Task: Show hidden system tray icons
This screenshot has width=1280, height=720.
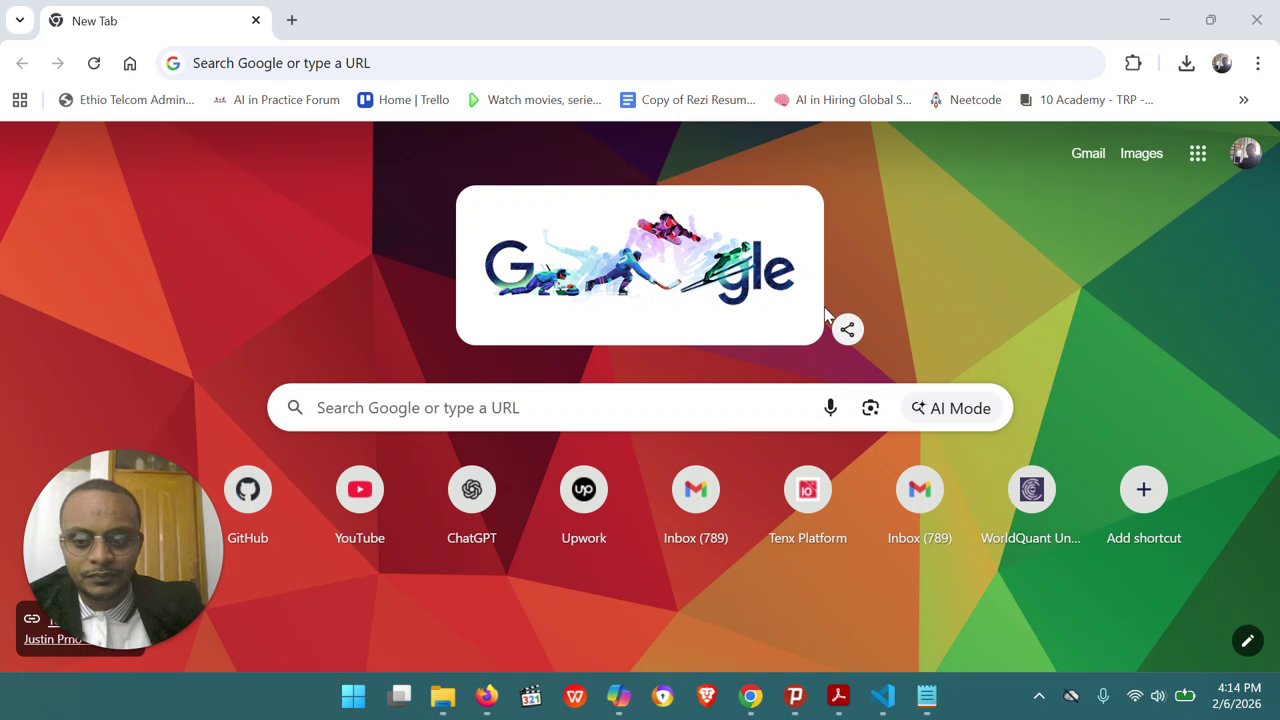Action: click(1039, 696)
